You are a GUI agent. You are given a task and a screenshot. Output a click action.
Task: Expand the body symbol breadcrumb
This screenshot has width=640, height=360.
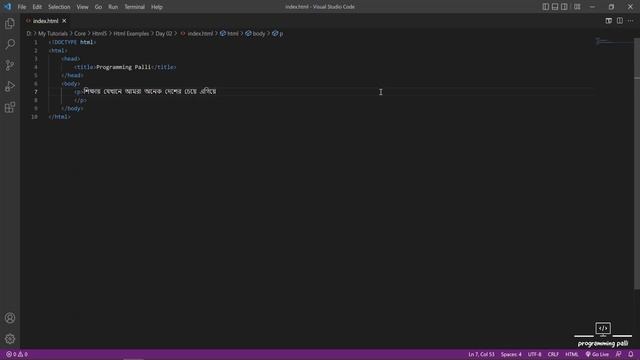[x=256, y=33]
